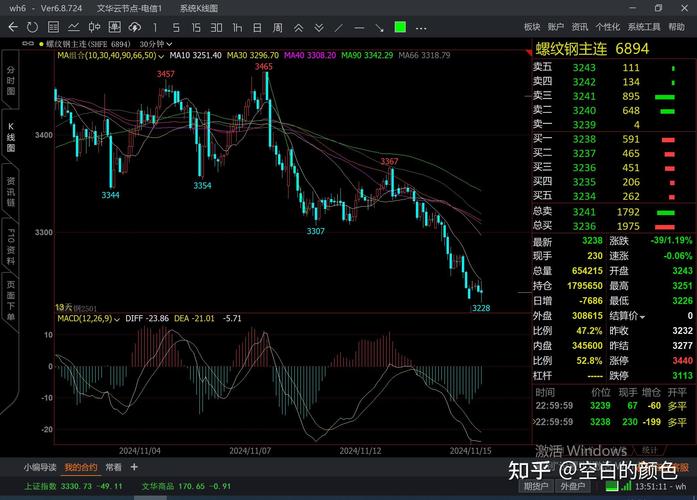Viewport: 697px width, 500px height.
Task: Click the 外盘户 account button
Action: pyautogui.click(x=574, y=486)
